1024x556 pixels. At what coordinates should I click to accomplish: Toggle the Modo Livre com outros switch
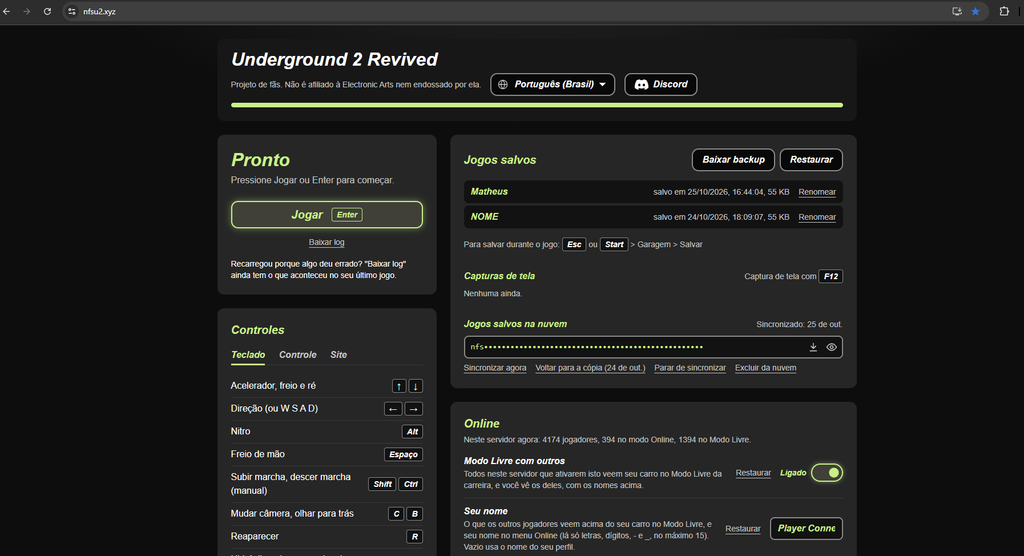[x=827, y=472]
